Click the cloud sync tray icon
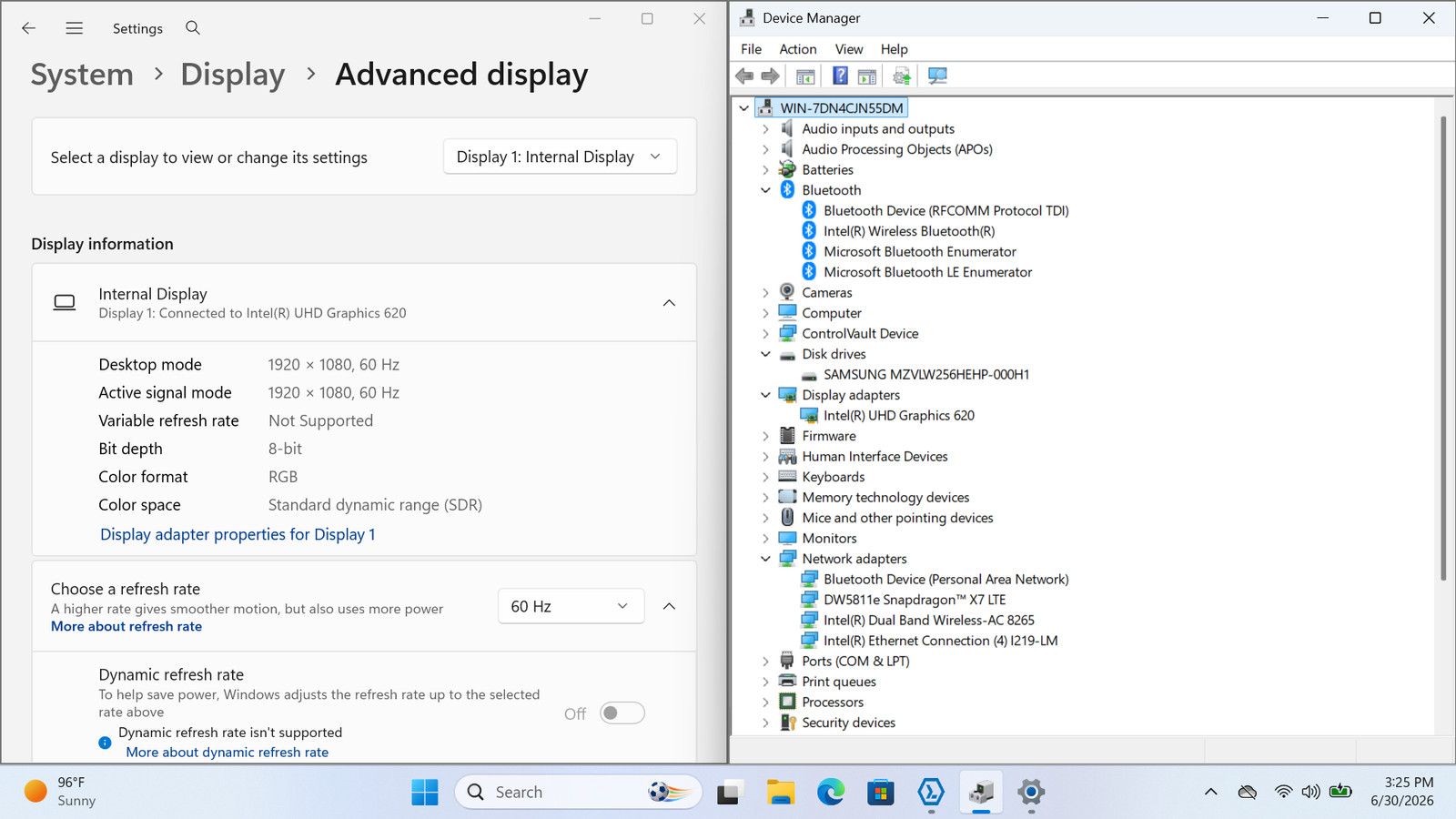Viewport: 1456px width, 819px height. point(1248,792)
